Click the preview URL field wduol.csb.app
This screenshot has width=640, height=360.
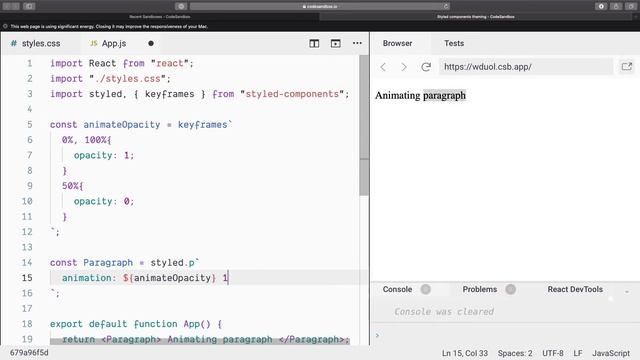tap(526, 67)
